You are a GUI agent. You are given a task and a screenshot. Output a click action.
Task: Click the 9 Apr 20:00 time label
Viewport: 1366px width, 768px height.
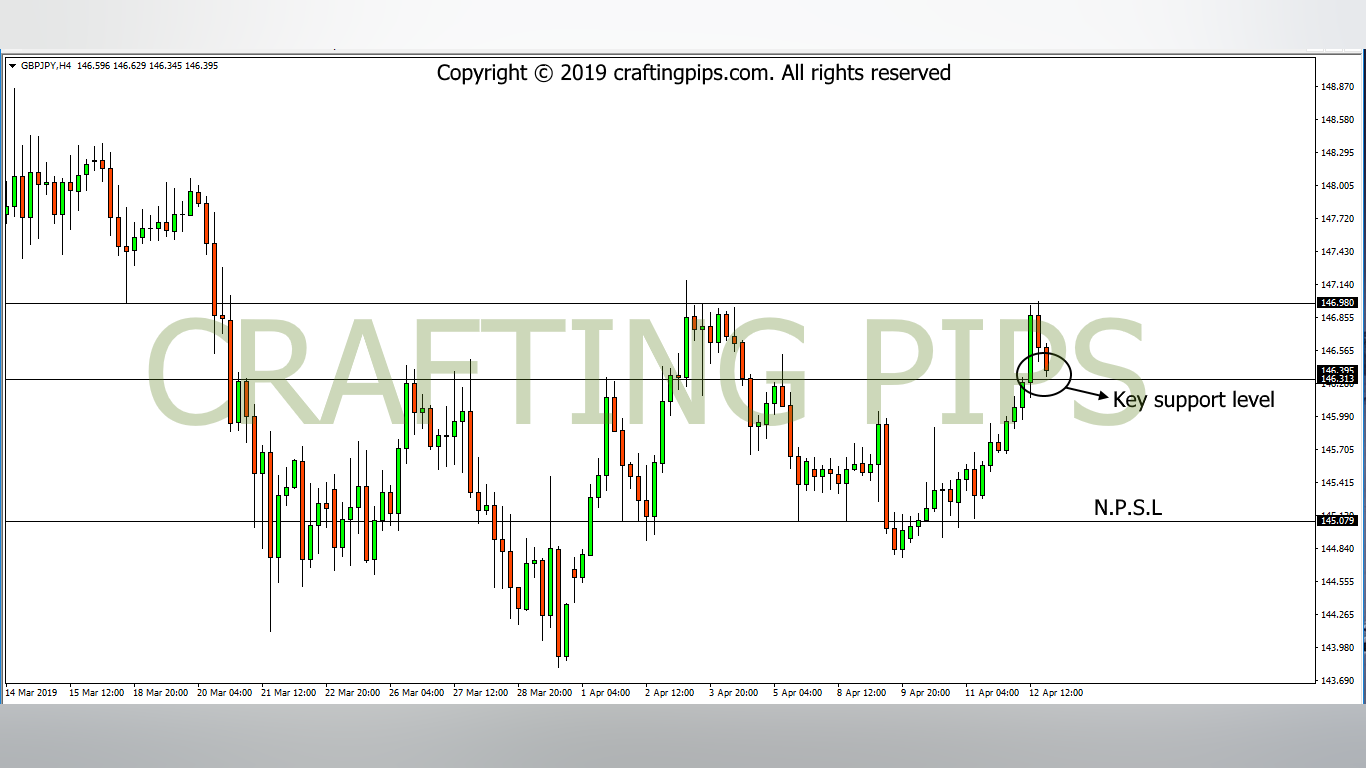(x=925, y=693)
